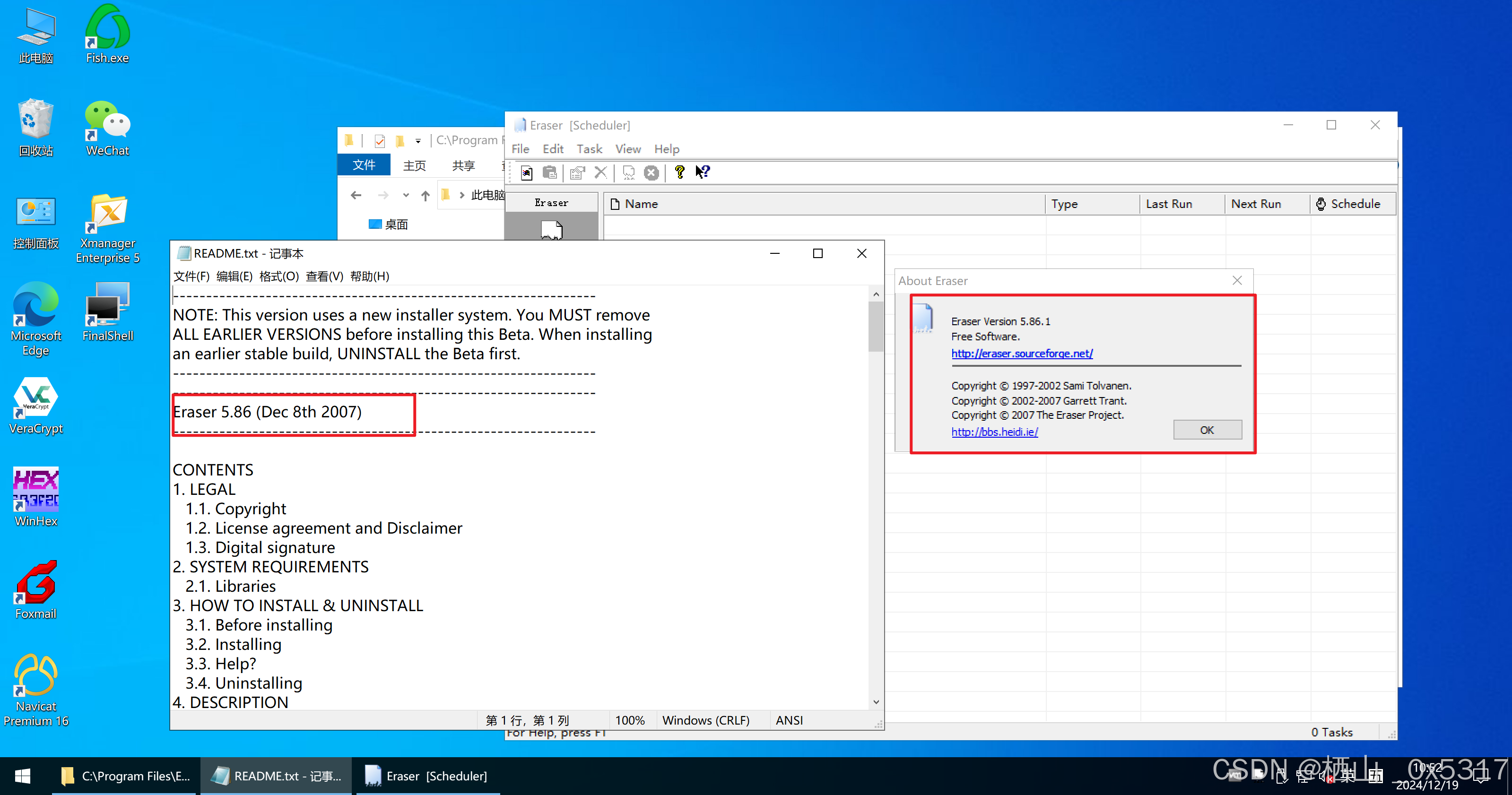Open the eraser.sourceforge.net link

coord(1021,354)
